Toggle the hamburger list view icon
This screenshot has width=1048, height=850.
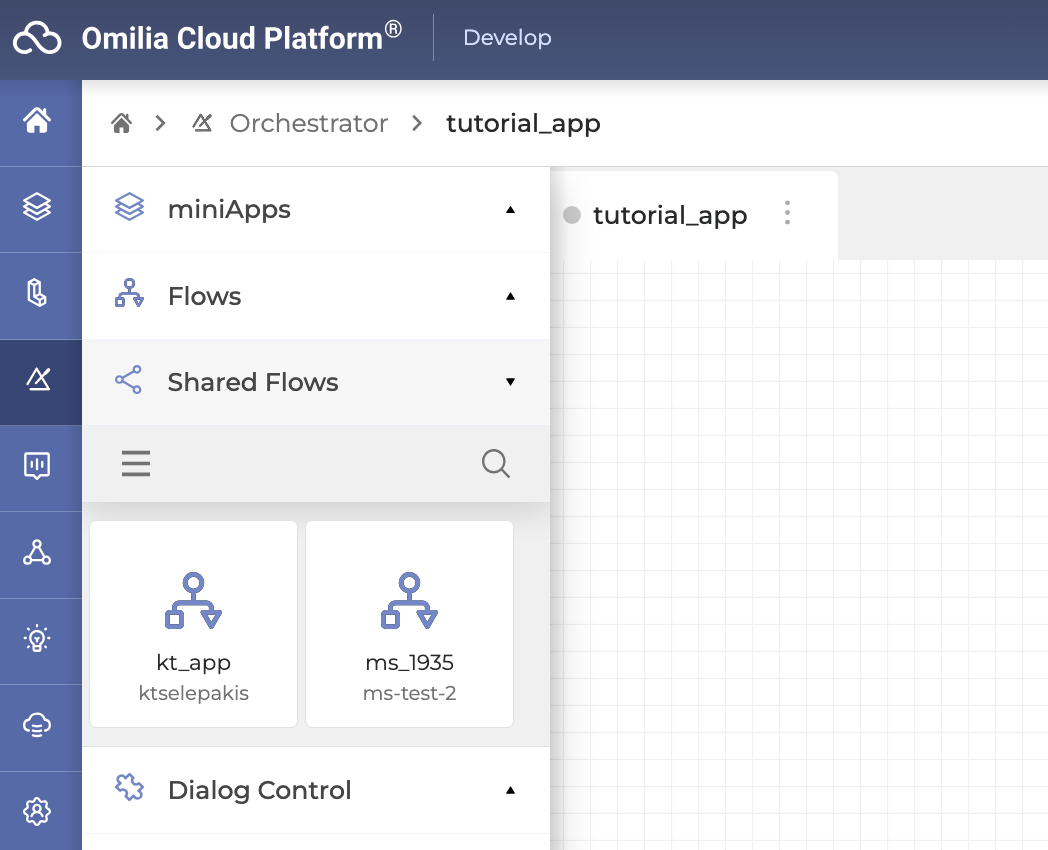tap(136, 463)
